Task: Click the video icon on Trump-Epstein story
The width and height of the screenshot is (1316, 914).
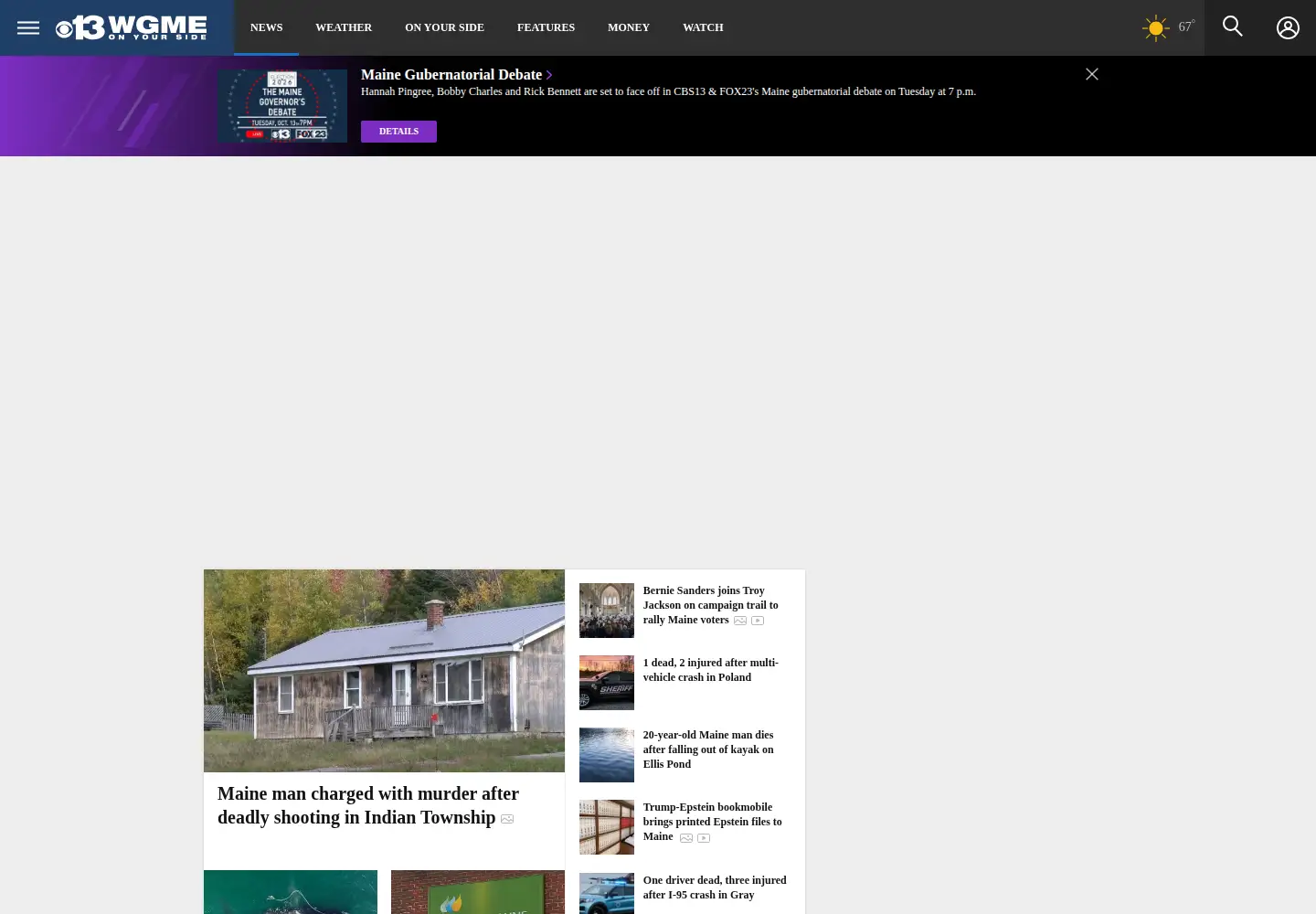Action: tap(704, 838)
